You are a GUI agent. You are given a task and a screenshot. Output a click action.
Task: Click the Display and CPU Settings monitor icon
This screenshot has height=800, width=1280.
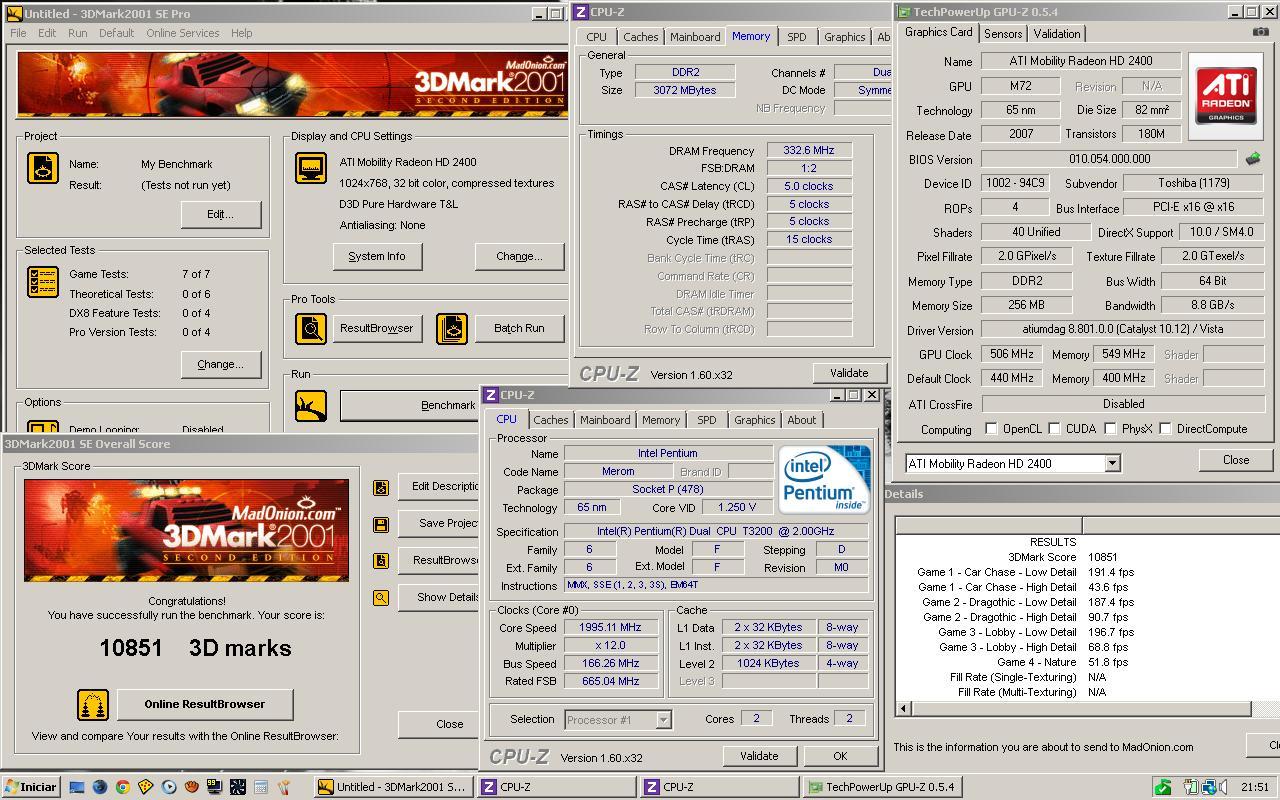click(x=311, y=168)
